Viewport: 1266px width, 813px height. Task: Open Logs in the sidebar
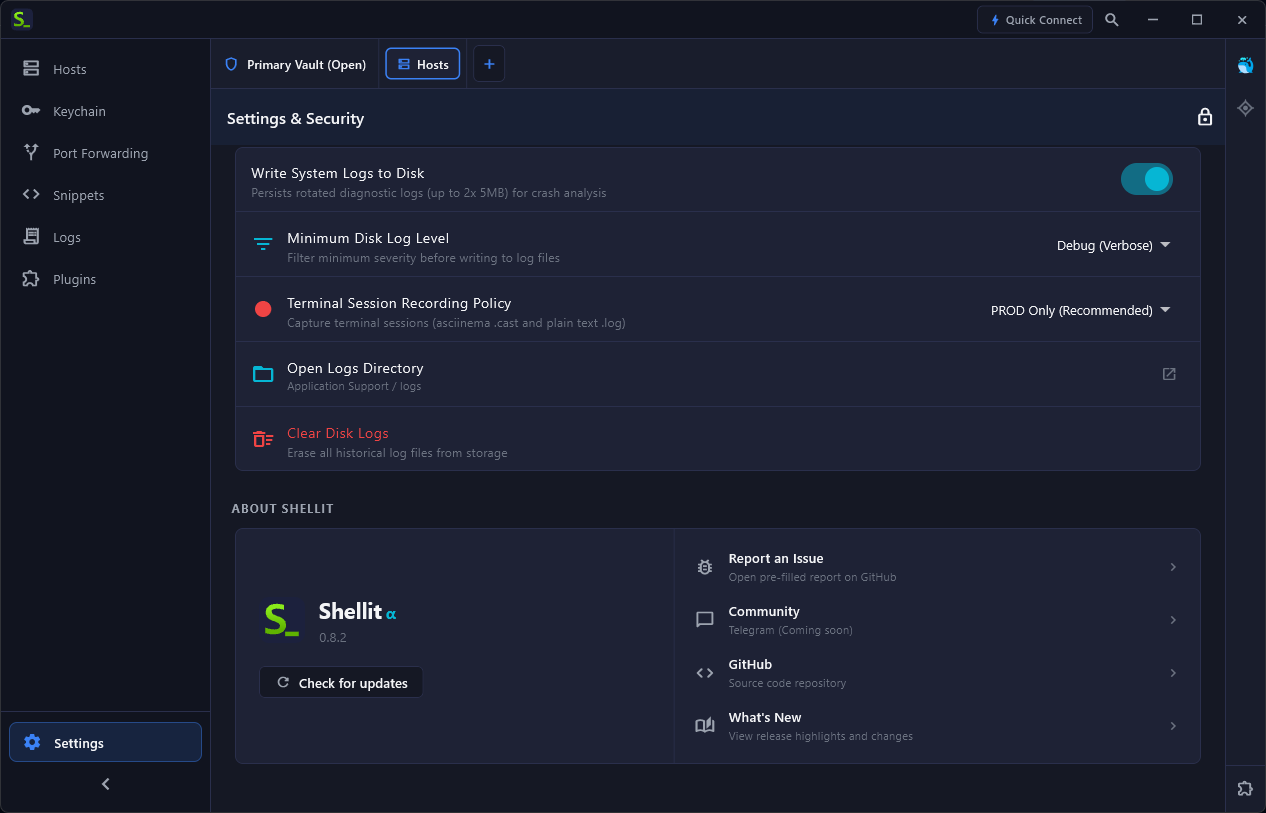click(105, 237)
